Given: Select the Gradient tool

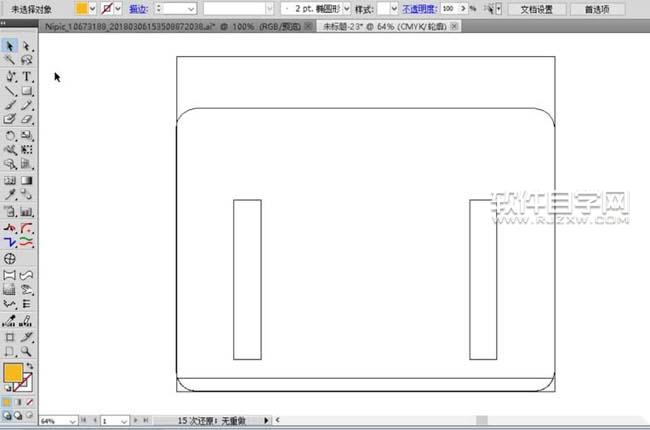Looking at the screenshot, I should [27, 180].
